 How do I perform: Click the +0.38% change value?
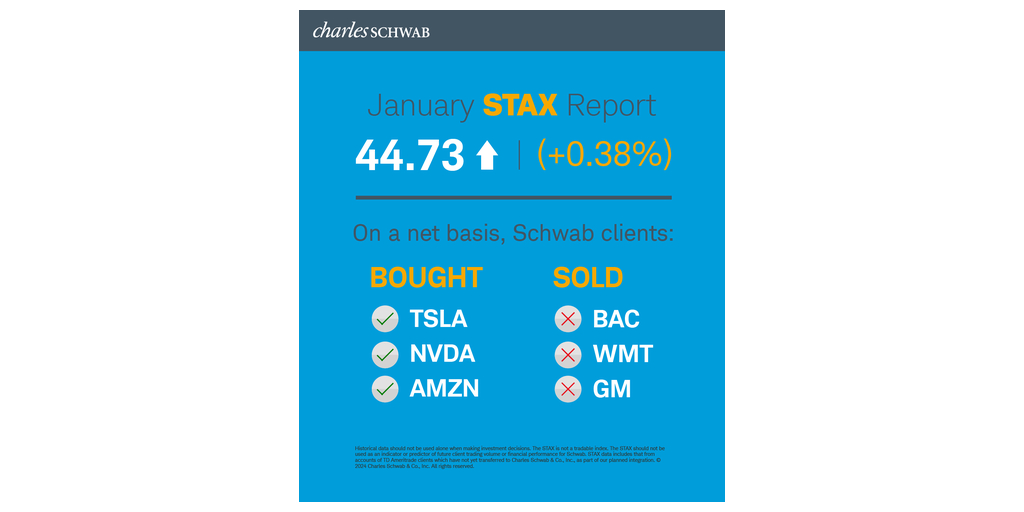[604, 154]
